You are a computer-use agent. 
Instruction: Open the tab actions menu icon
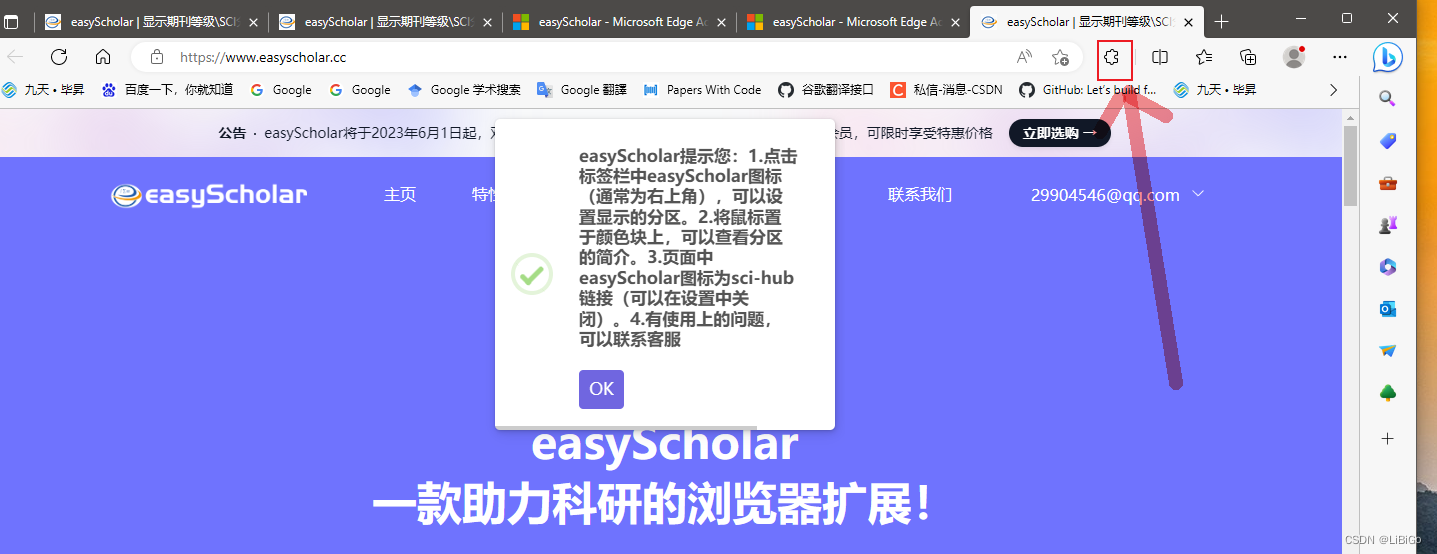[x=12, y=21]
